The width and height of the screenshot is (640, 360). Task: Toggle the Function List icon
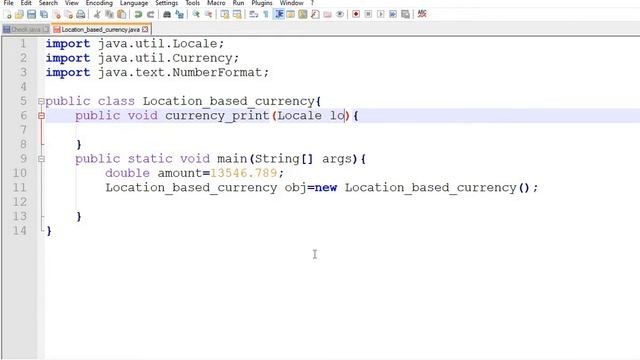[x=315, y=15]
